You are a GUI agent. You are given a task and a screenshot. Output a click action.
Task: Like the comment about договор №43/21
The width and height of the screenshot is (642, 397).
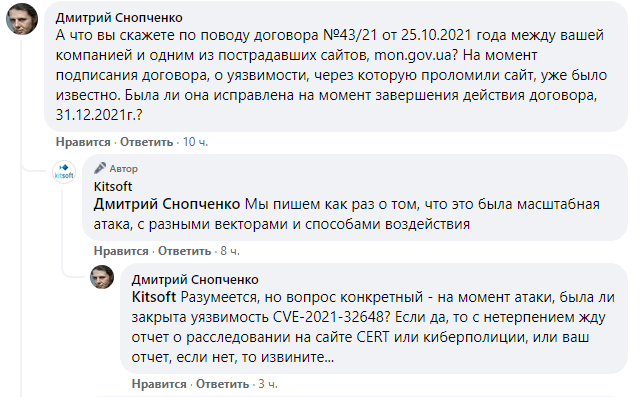83,142
